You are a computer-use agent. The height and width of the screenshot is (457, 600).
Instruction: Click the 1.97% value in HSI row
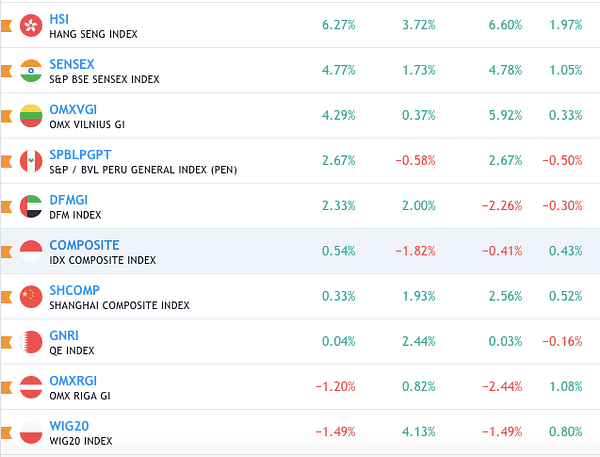pos(566,25)
